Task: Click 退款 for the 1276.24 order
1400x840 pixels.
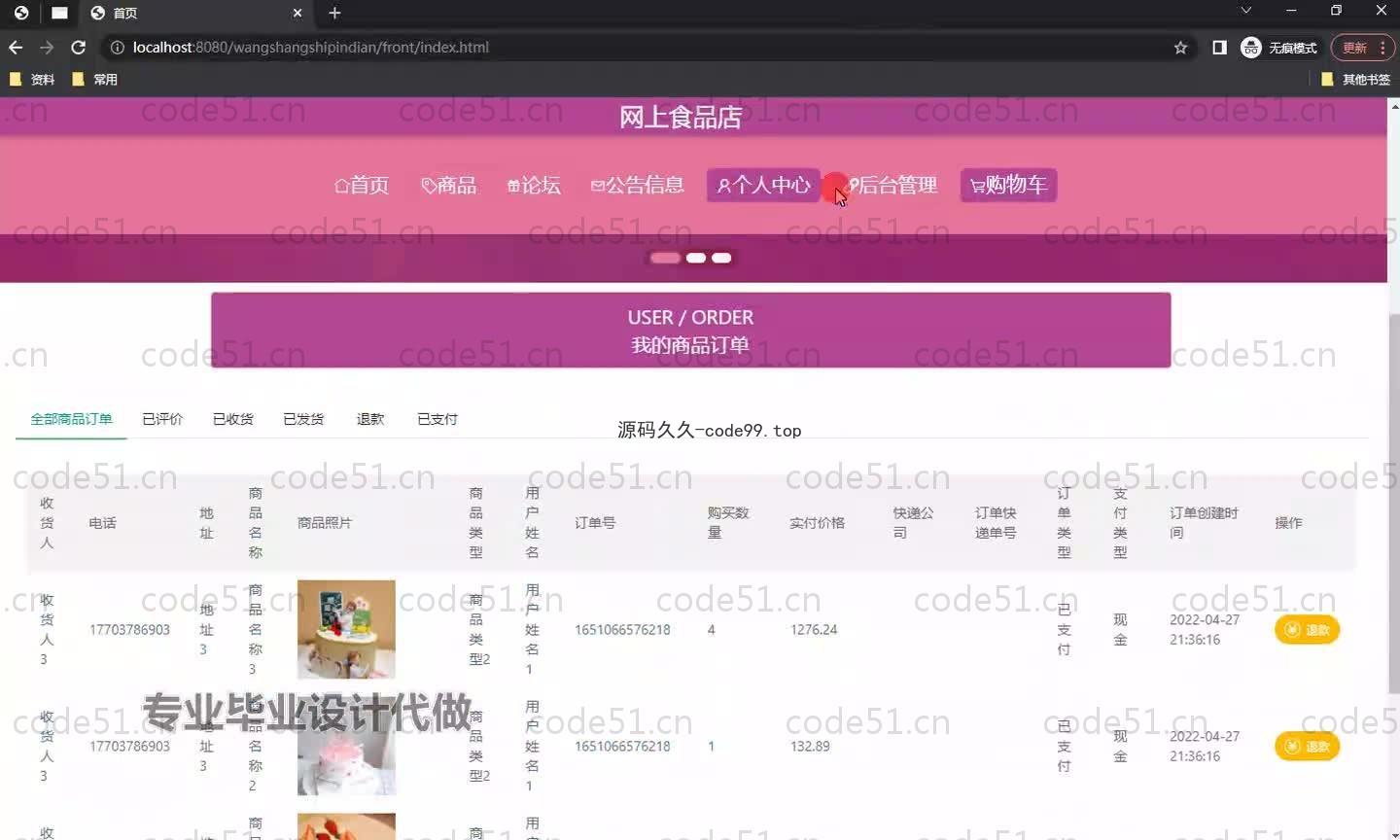Action: point(1307,630)
